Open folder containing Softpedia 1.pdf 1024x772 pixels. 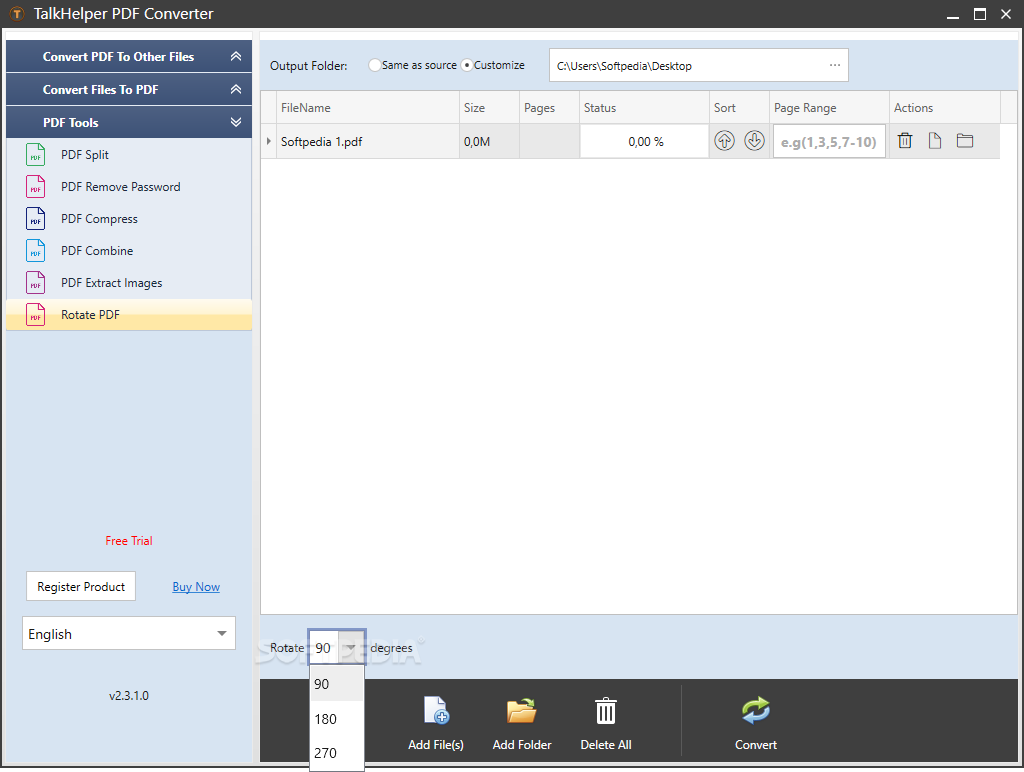tap(965, 140)
